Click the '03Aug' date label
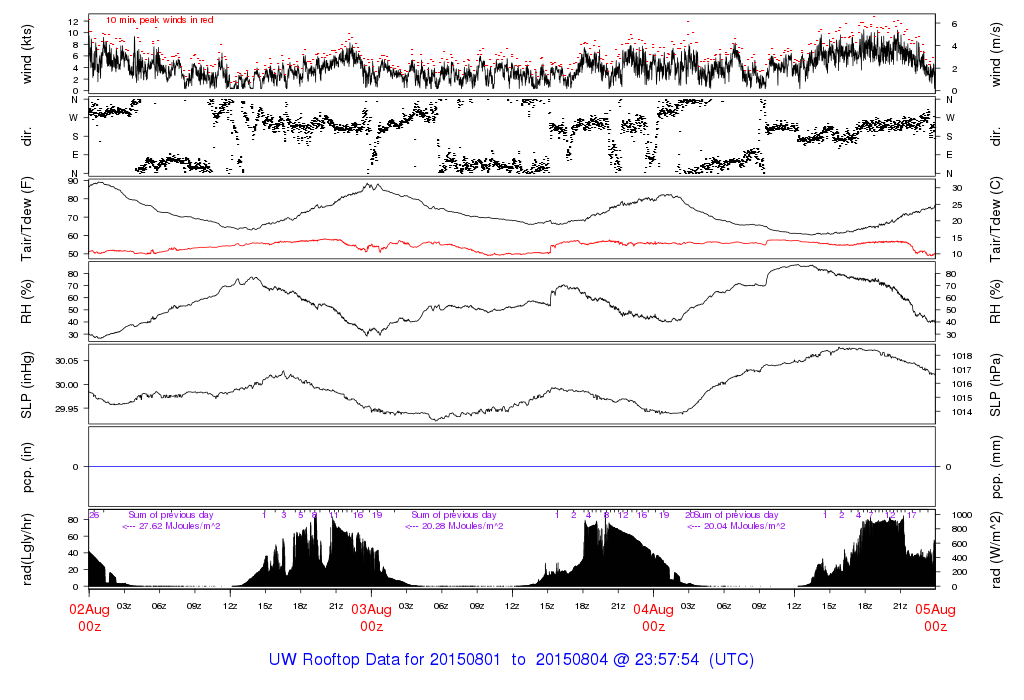This screenshot has height=700, width=1024. click(x=372, y=609)
